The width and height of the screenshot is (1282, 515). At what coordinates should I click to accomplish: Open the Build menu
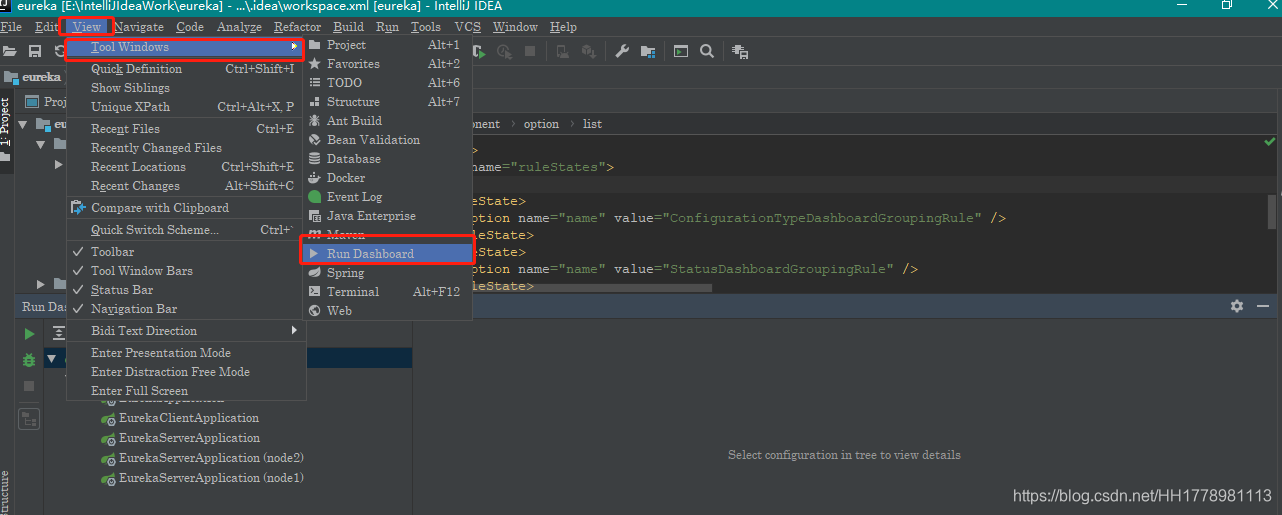pyautogui.click(x=349, y=27)
